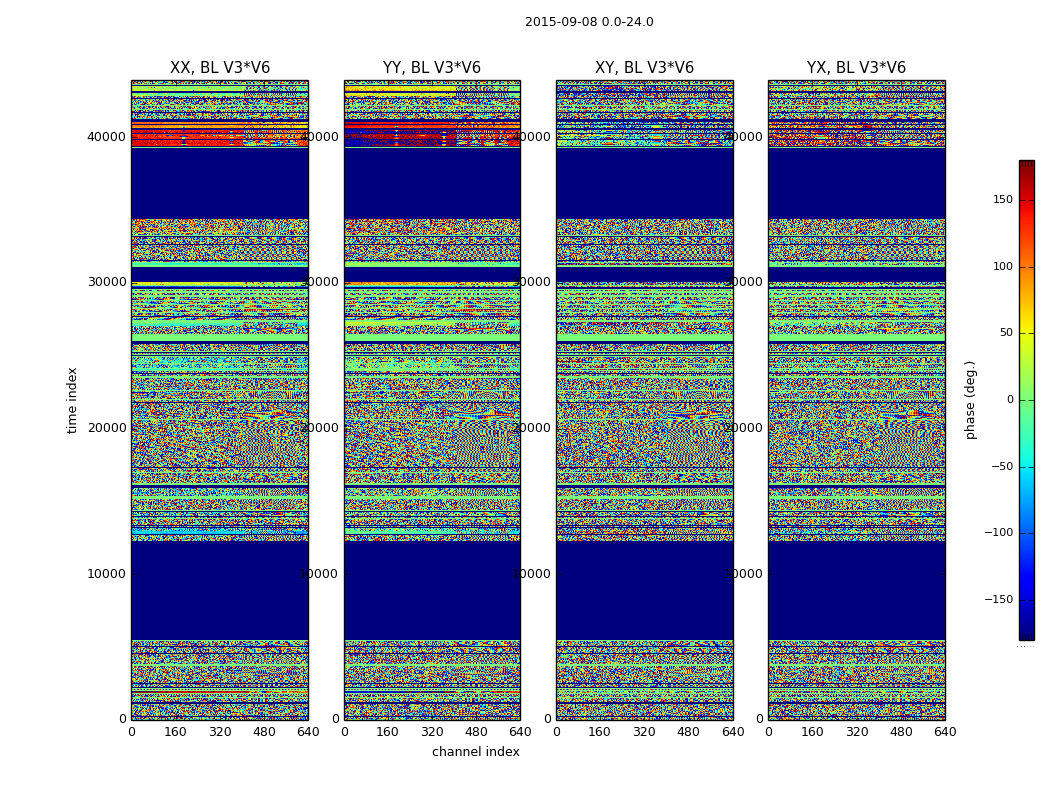
Task: Click inside the XY phase waterfall plot
Action: click(644, 400)
